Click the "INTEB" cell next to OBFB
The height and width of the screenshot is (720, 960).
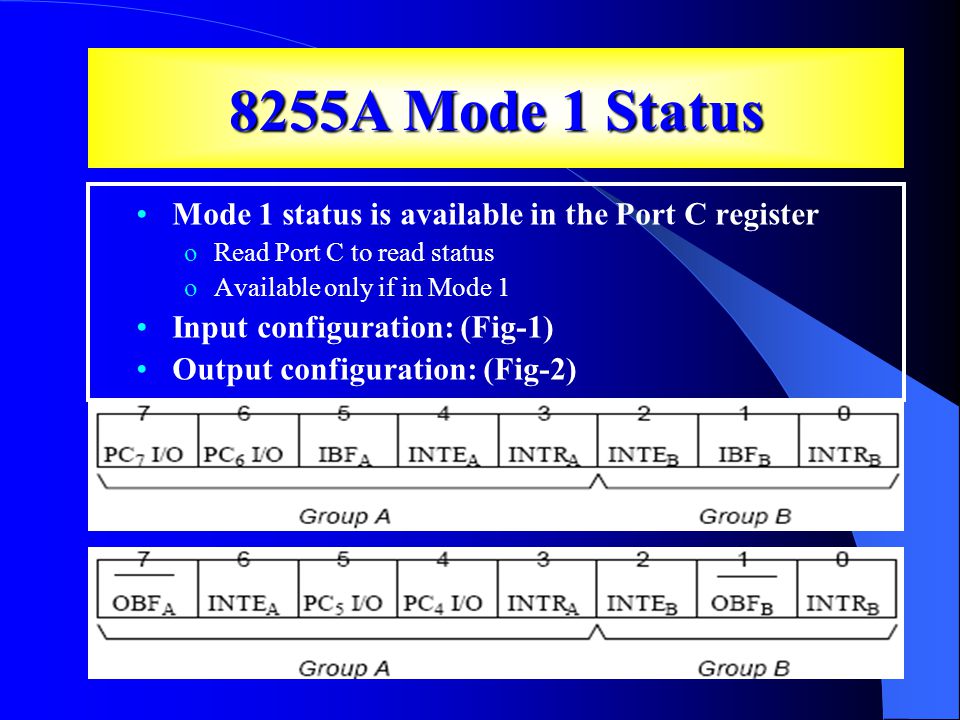point(647,590)
